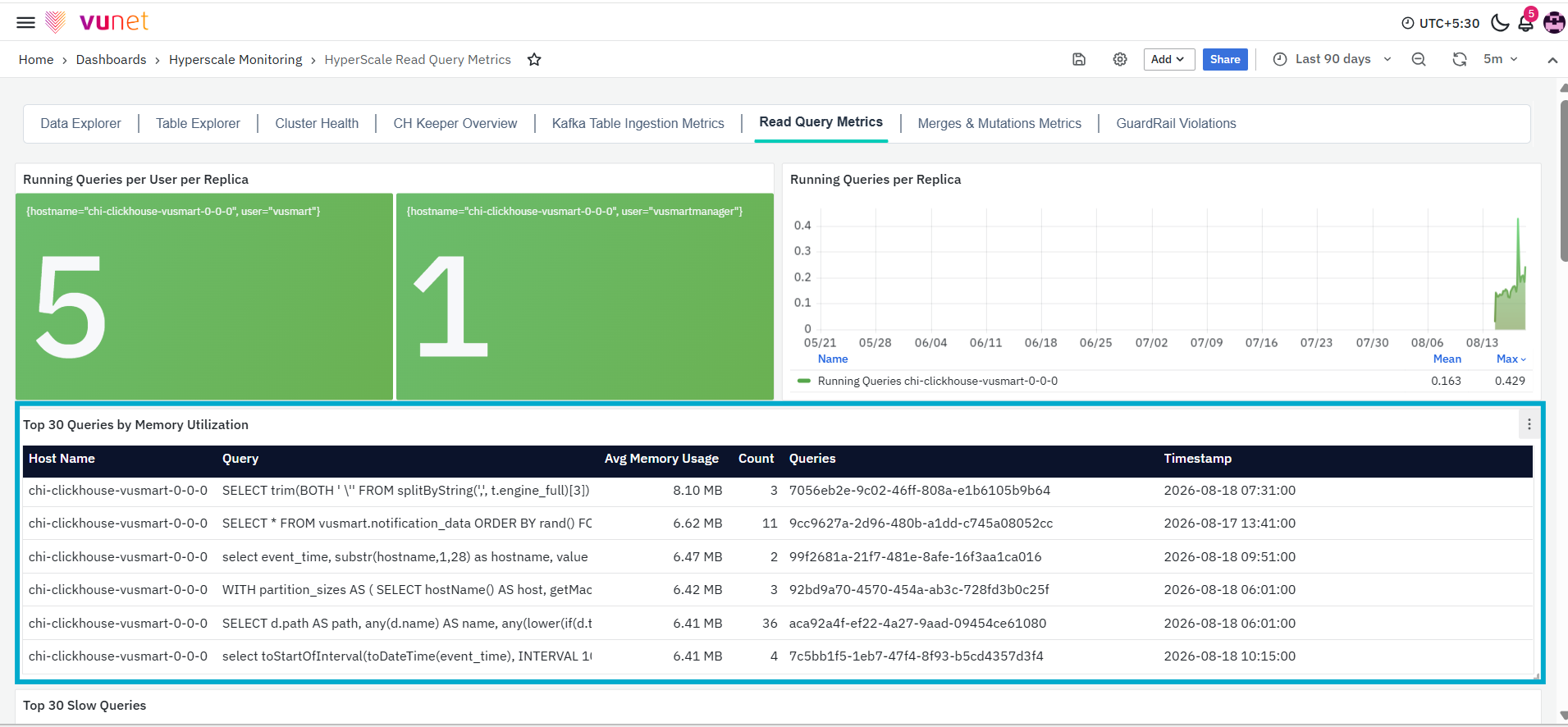Open the hamburger navigation menu

(x=26, y=22)
